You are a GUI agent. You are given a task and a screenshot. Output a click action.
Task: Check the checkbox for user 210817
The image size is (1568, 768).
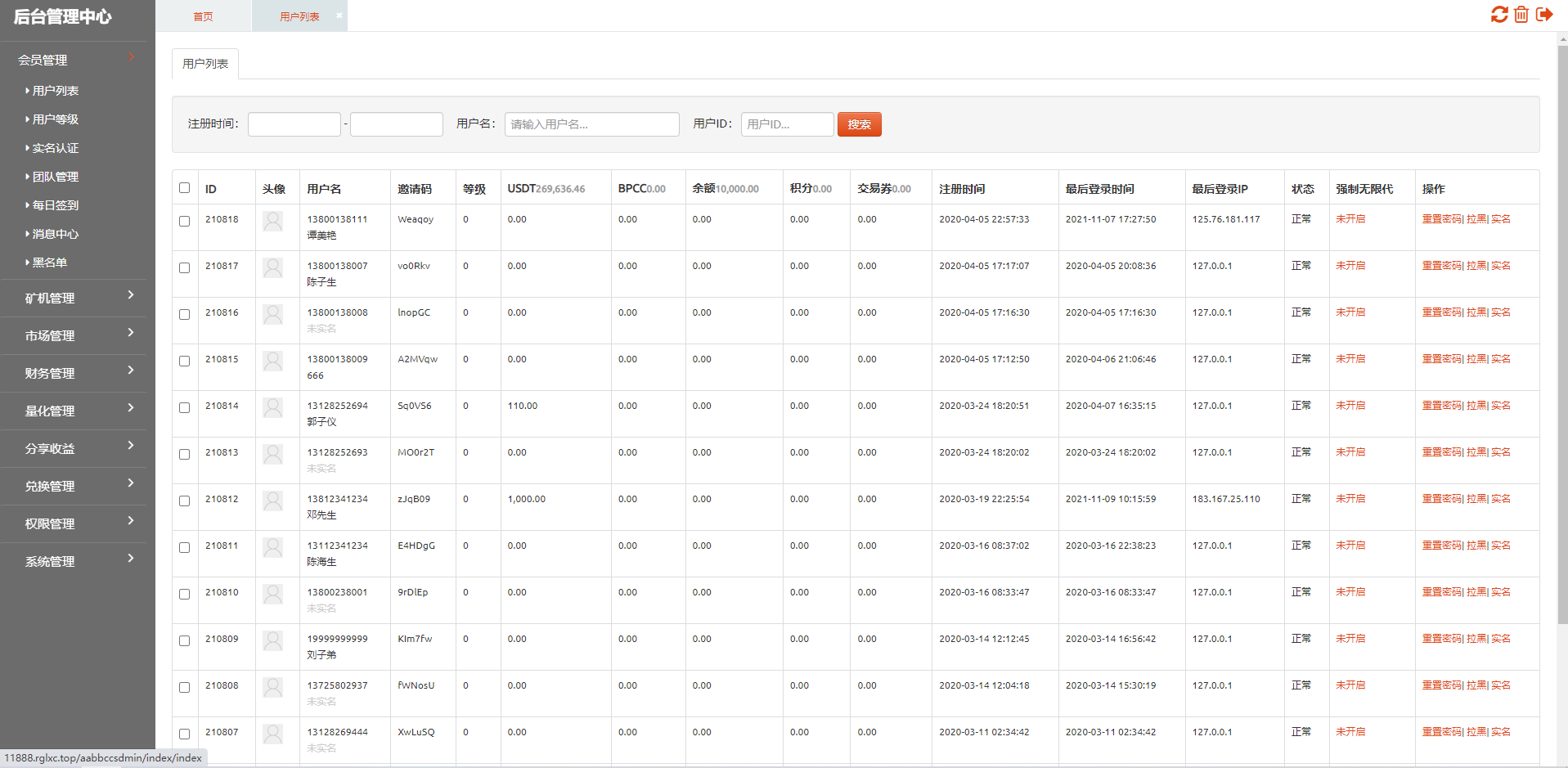pos(185,267)
